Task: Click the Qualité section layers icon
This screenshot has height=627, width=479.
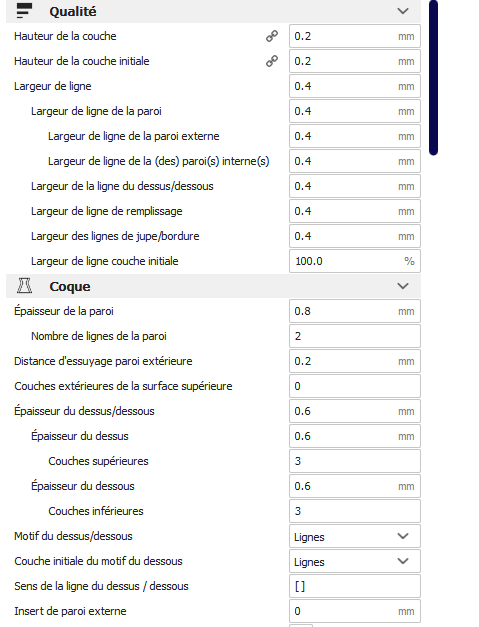Action: click(24, 11)
